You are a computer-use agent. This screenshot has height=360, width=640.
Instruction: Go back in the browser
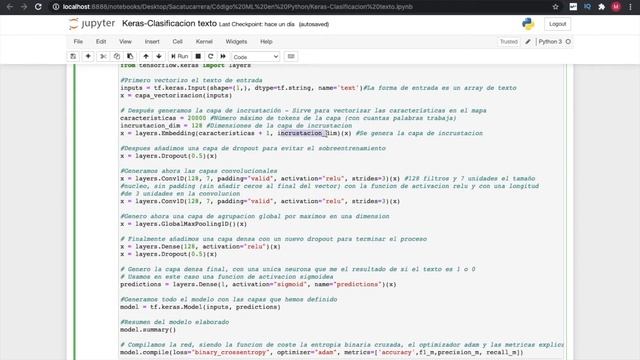click(10, 7)
